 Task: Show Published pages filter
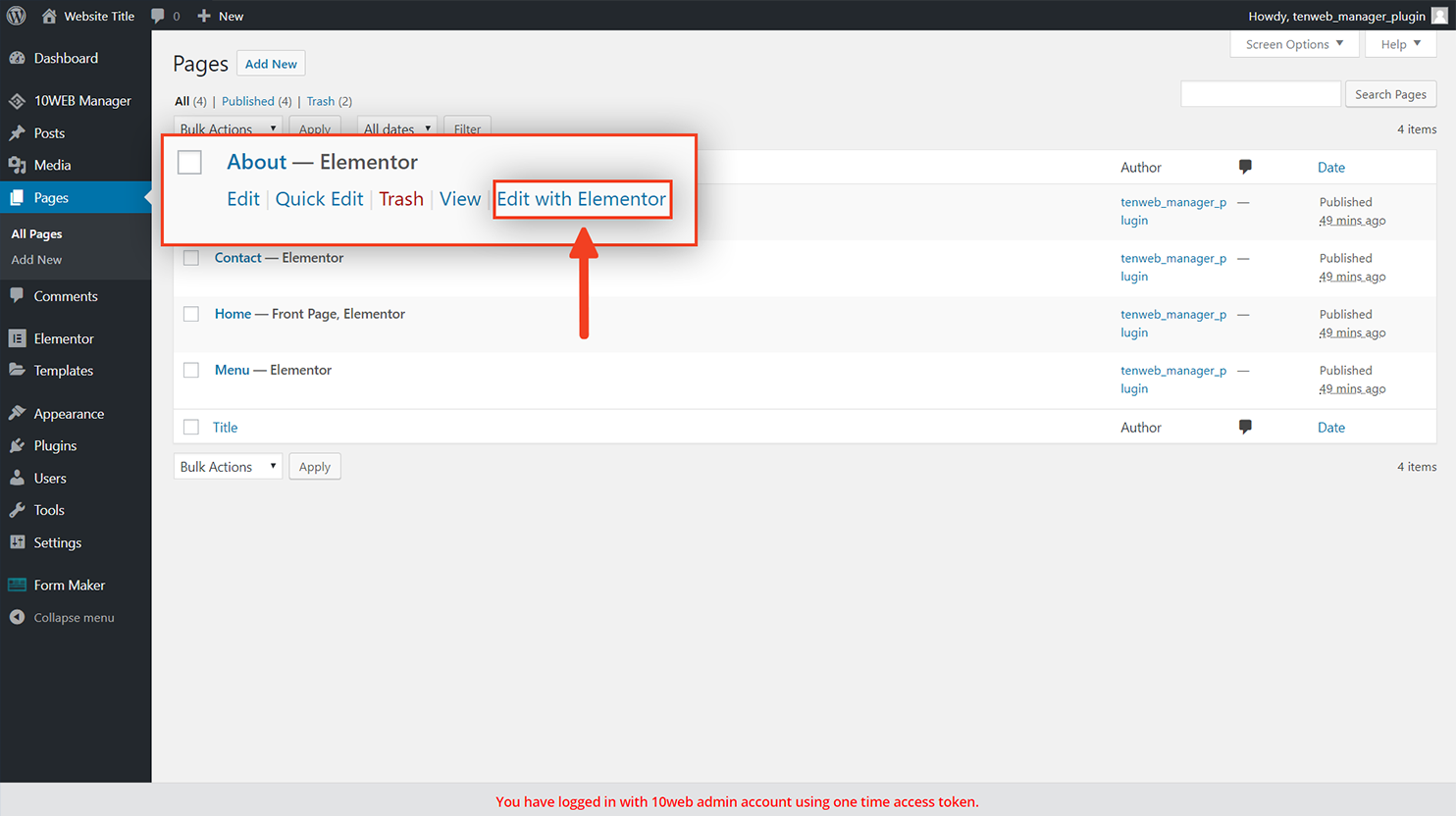tap(248, 101)
